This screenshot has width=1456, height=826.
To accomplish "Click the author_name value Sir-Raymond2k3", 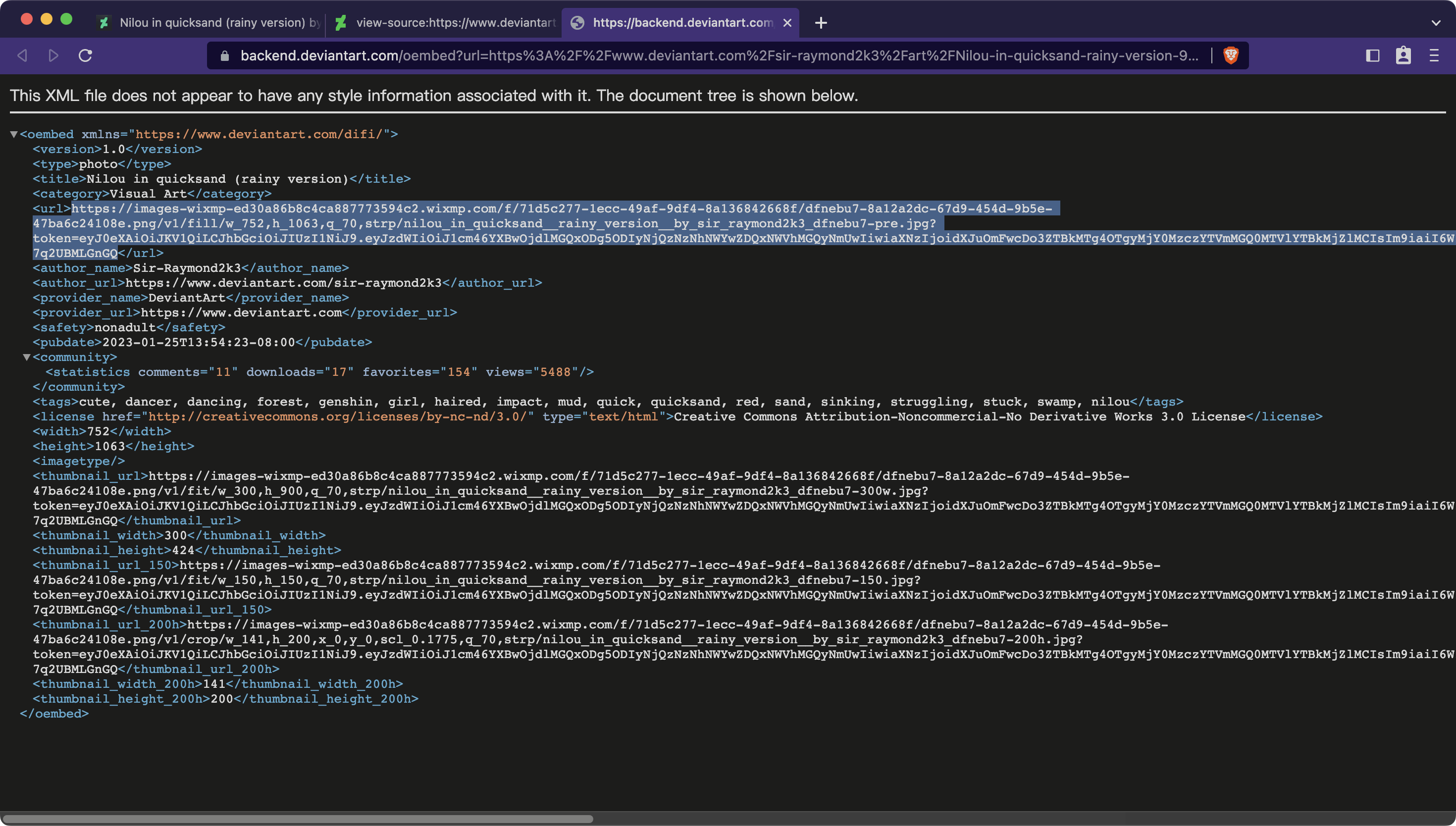I will click(187, 268).
